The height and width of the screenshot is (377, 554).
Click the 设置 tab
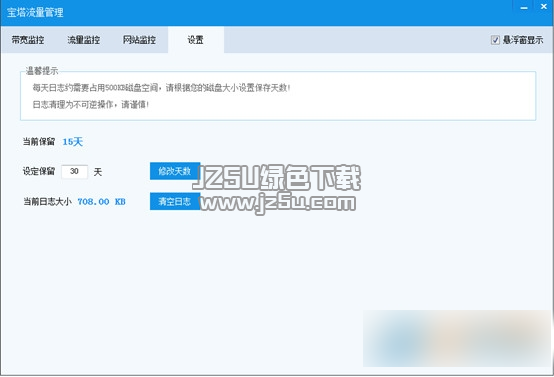pos(196,40)
